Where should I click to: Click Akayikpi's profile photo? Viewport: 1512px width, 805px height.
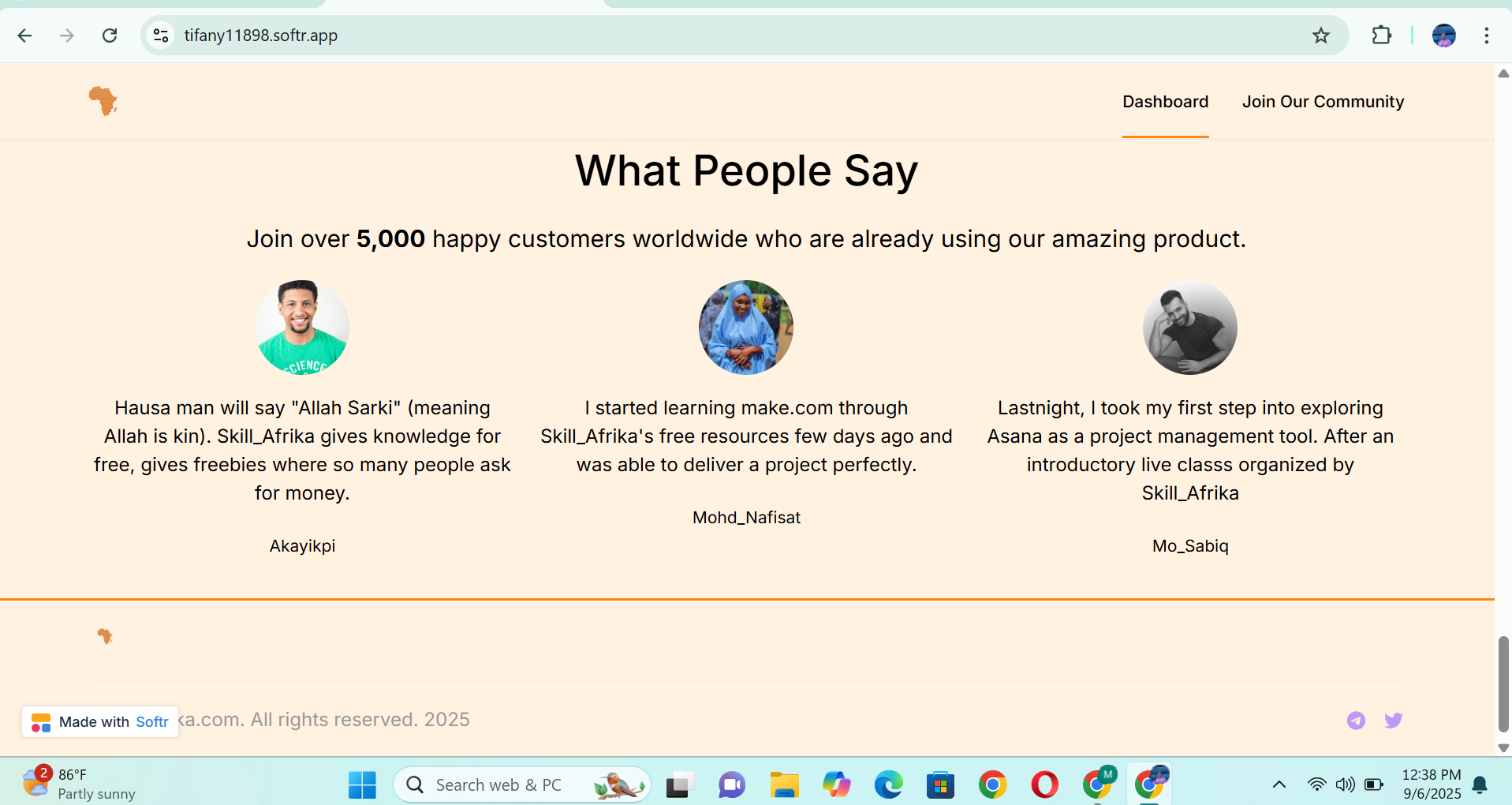[x=302, y=328]
